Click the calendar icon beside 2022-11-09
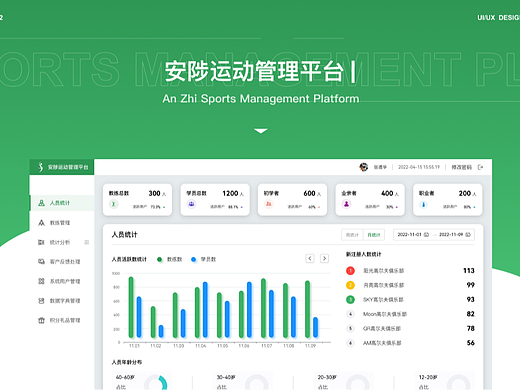 [x=468, y=235]
